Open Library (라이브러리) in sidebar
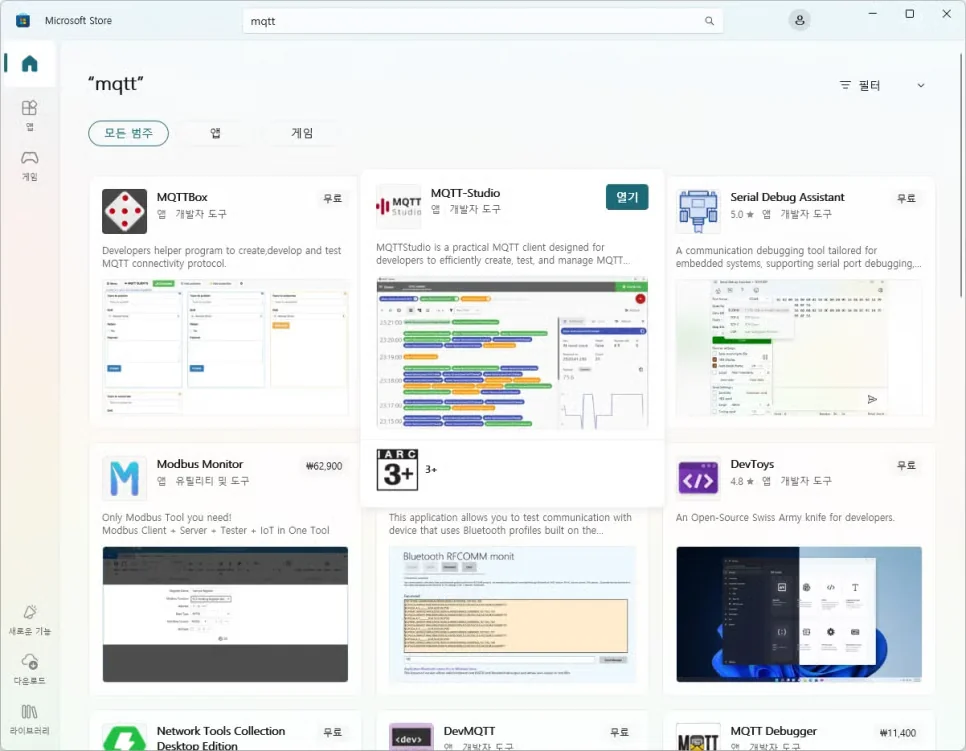This screenshot has height=751, width=966. click(x=30, y=719)
